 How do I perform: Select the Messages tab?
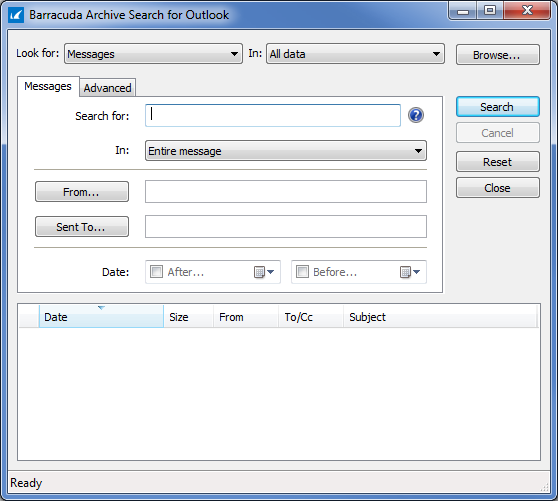pyautogui.click(x=48, y=86)
